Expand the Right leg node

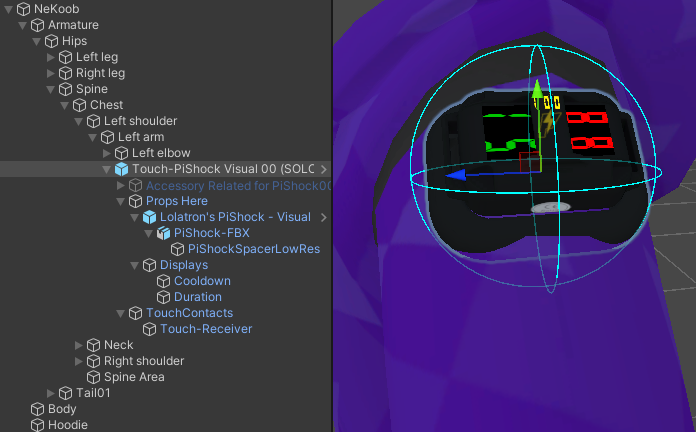51,73
